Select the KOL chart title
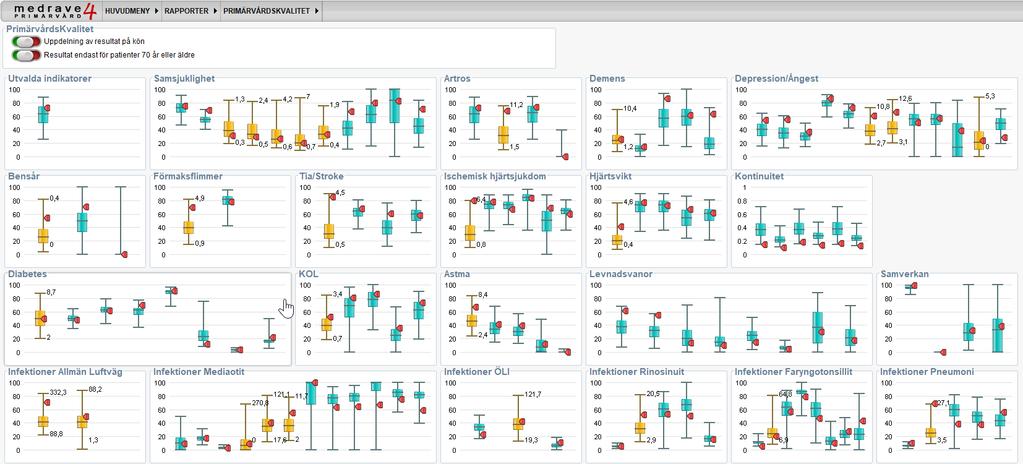1023x464 pixels. point(308,274)
